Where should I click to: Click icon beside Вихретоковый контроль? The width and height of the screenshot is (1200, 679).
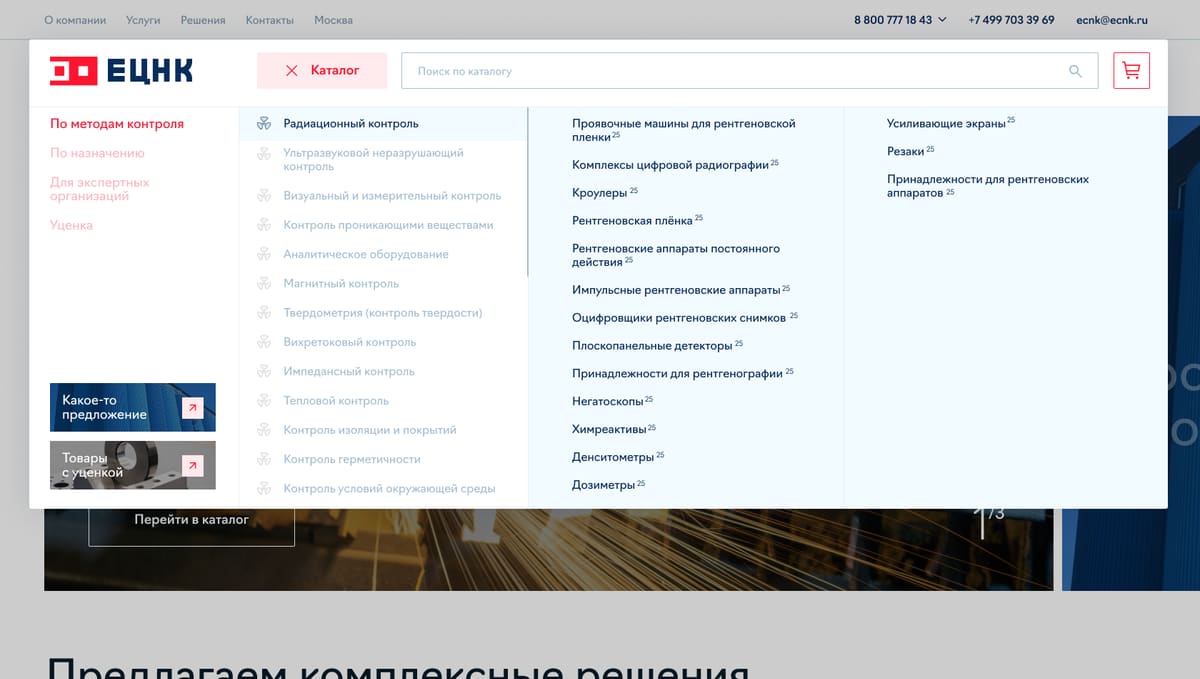(264, 342)
